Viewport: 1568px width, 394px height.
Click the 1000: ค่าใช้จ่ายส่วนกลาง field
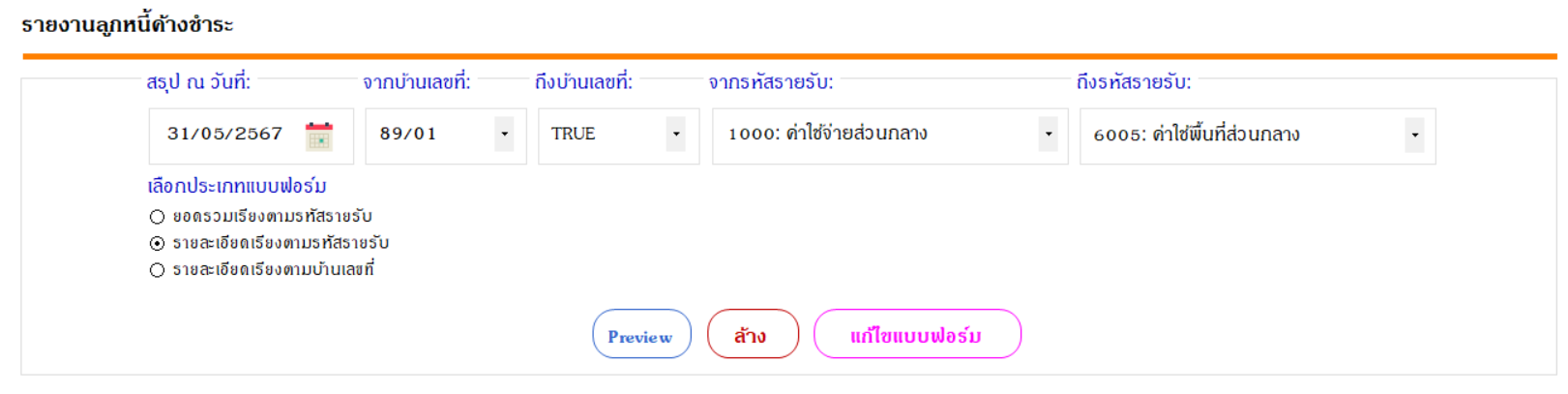pyautogui.click(x=890, y=136)
